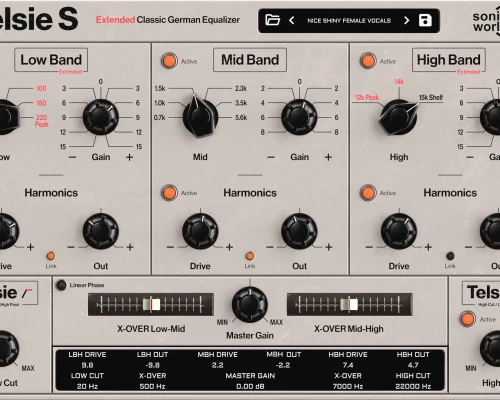Select 2.3k Mid frequency label
The image size is (500, 400).
click(241, 88)
